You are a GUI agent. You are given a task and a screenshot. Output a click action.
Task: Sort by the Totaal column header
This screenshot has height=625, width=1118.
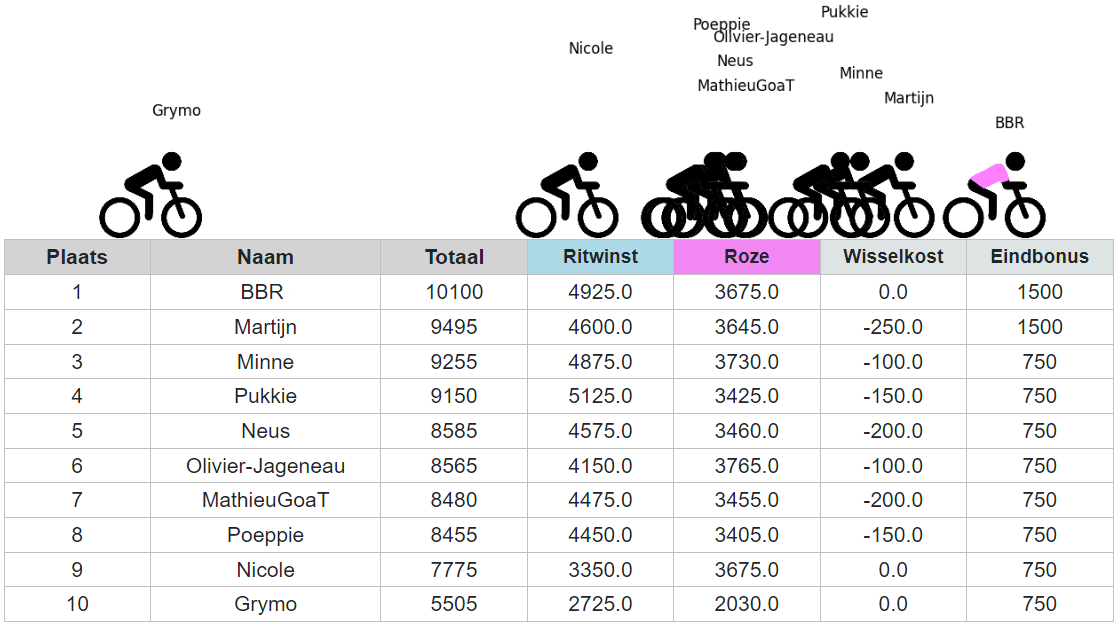[454, 257]
